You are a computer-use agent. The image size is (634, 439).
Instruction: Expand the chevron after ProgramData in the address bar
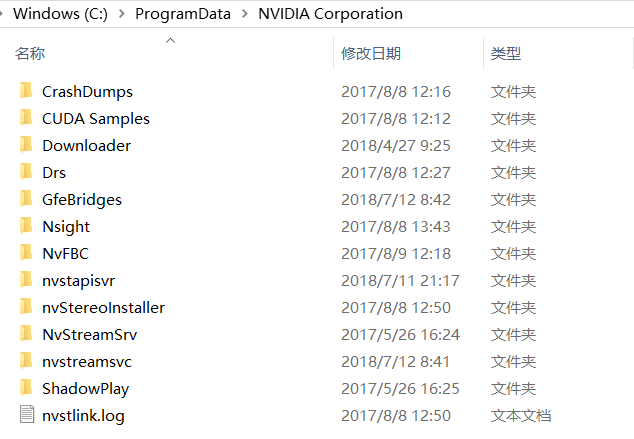coord(245,14)
